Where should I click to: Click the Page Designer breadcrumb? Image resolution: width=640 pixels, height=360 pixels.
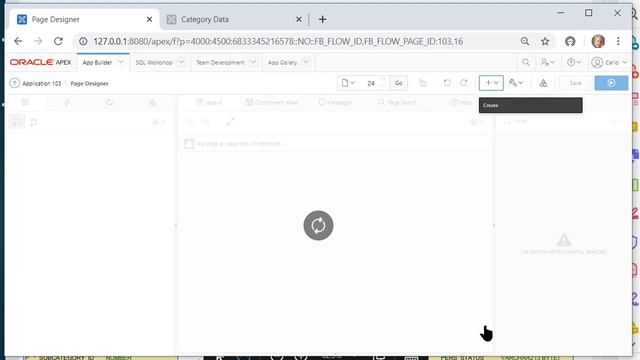(89, 83)
